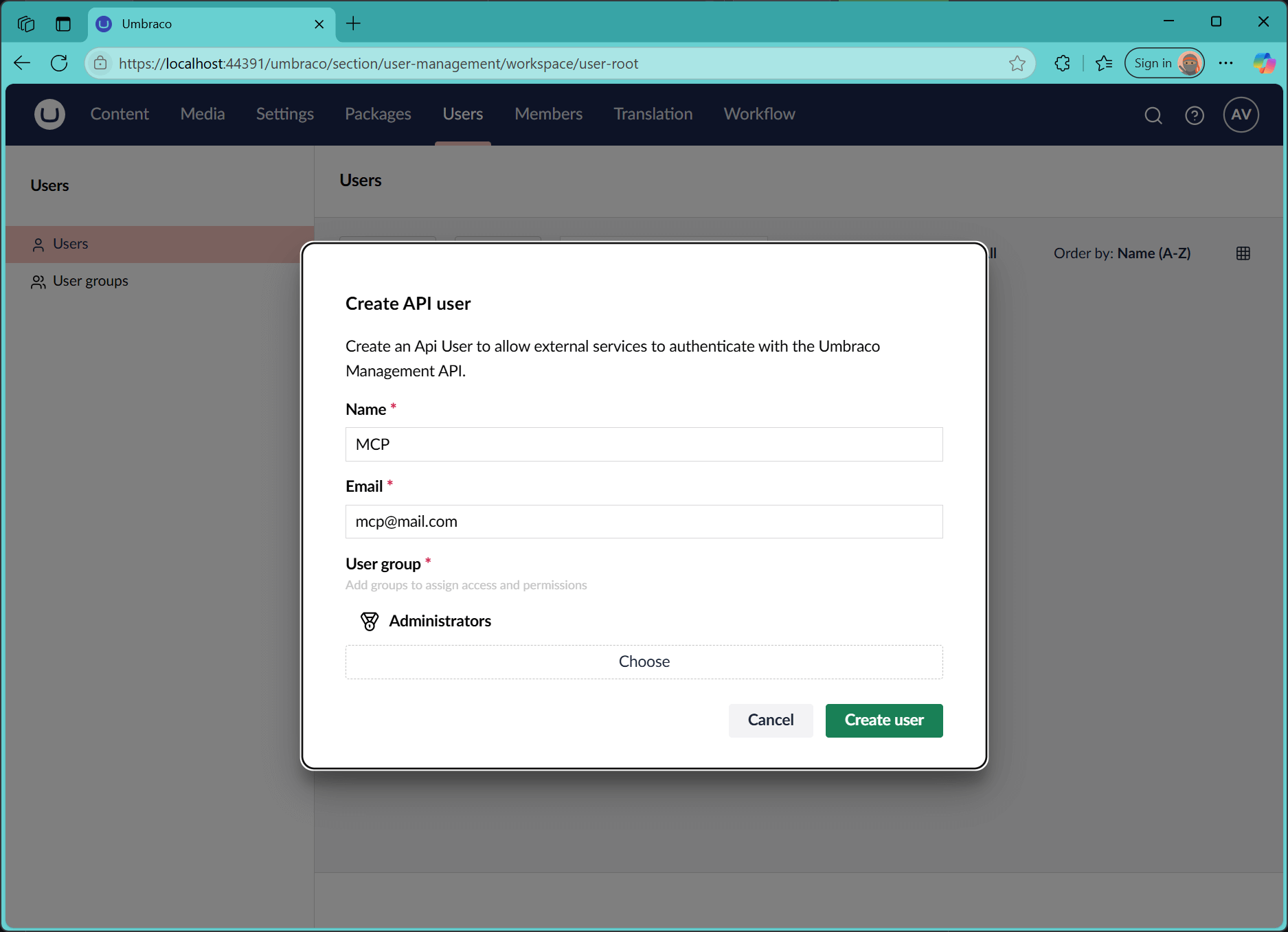Open the workspaces icon in tab bar
The image size is (1288, 932).
pyautogui.click(x=26, y=24)
